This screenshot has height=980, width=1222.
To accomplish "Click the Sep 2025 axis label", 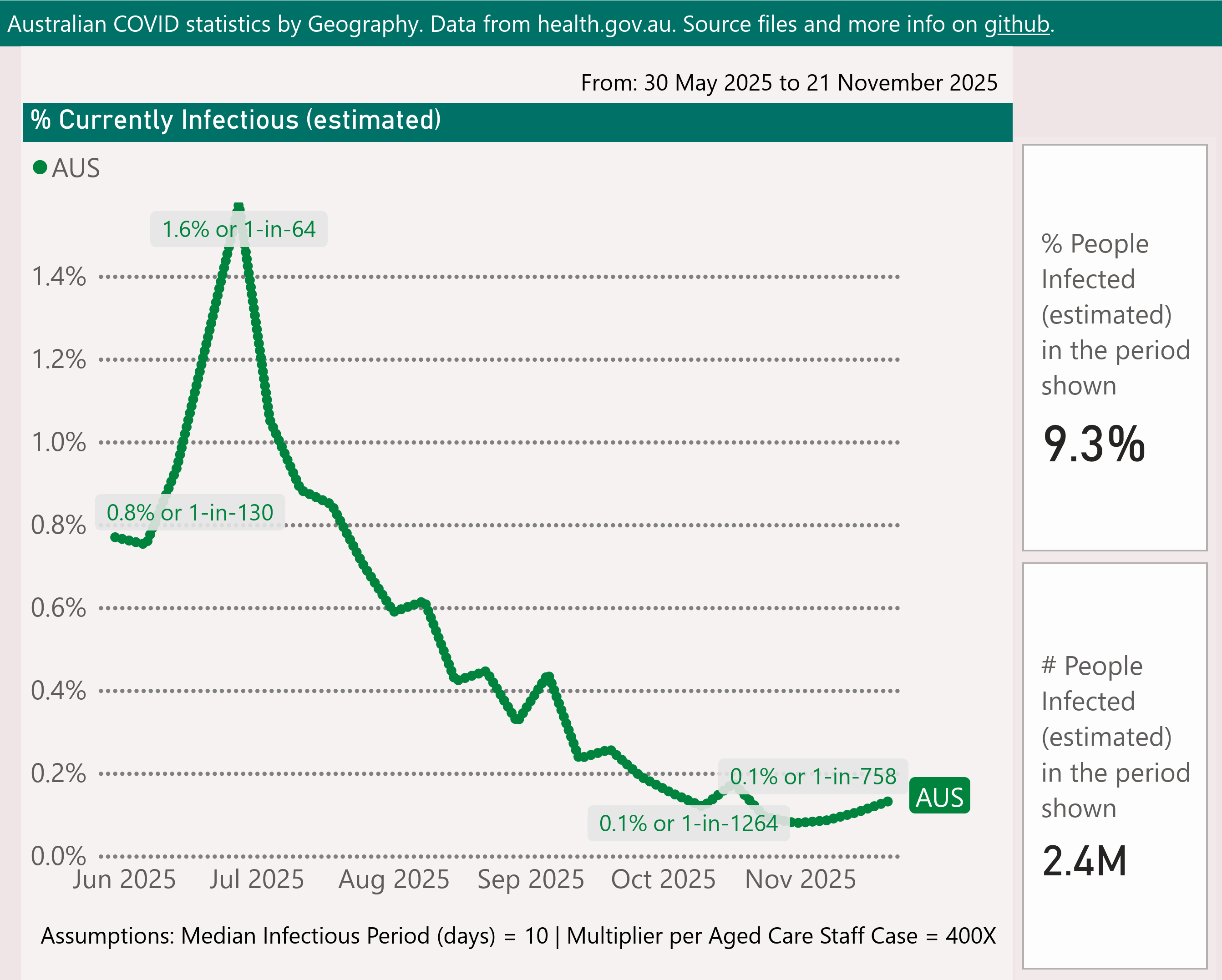I will pyautogui.click(x=531, y=880).
